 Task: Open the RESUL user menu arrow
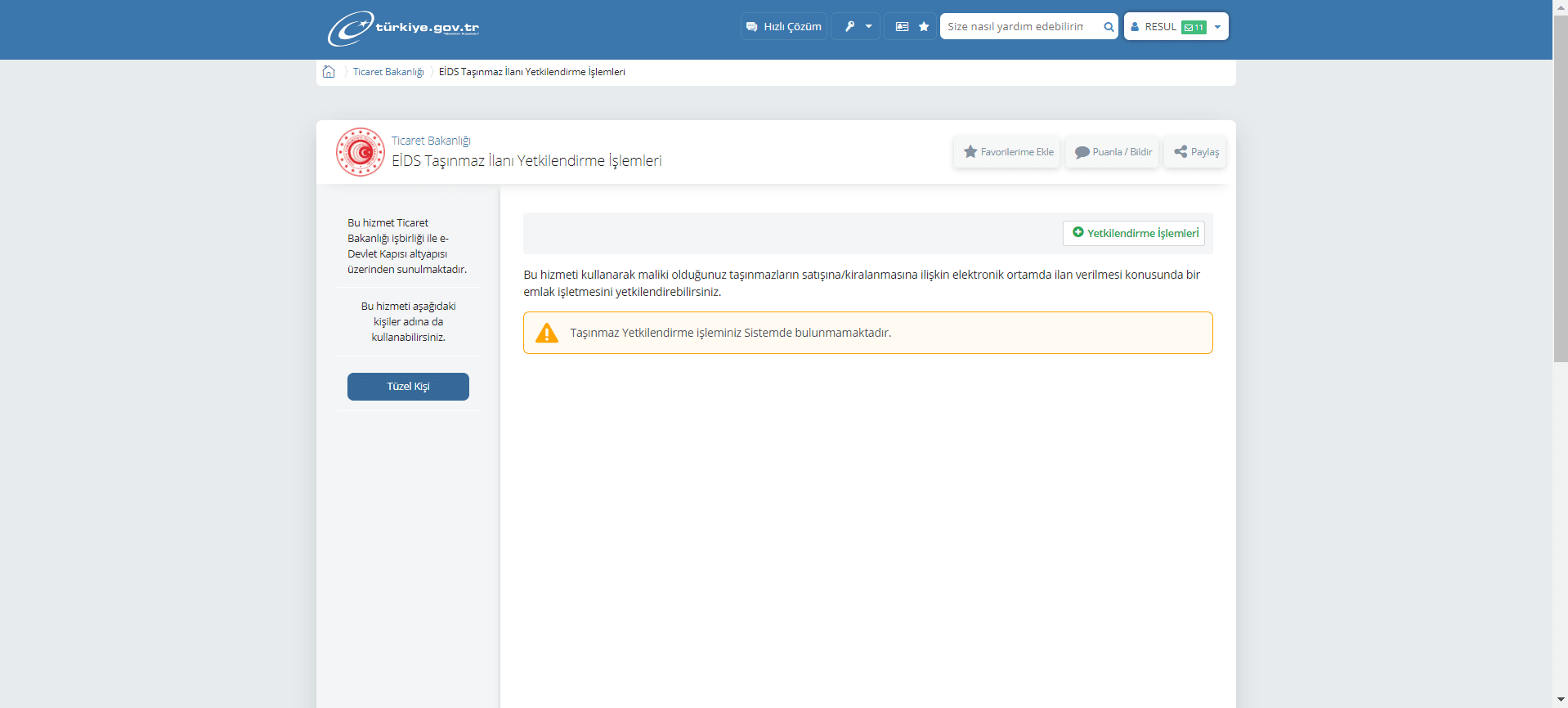[1217, 26]
